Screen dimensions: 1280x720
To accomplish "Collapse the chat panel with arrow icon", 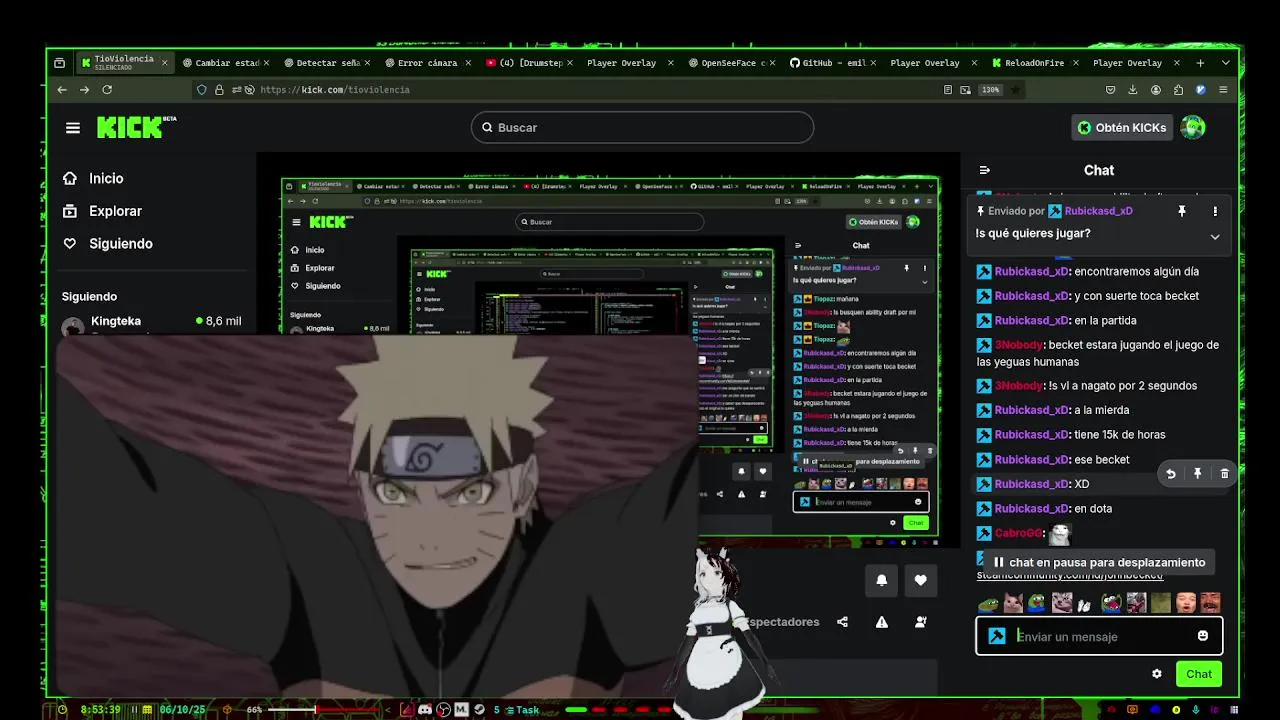I will [985, 170].
